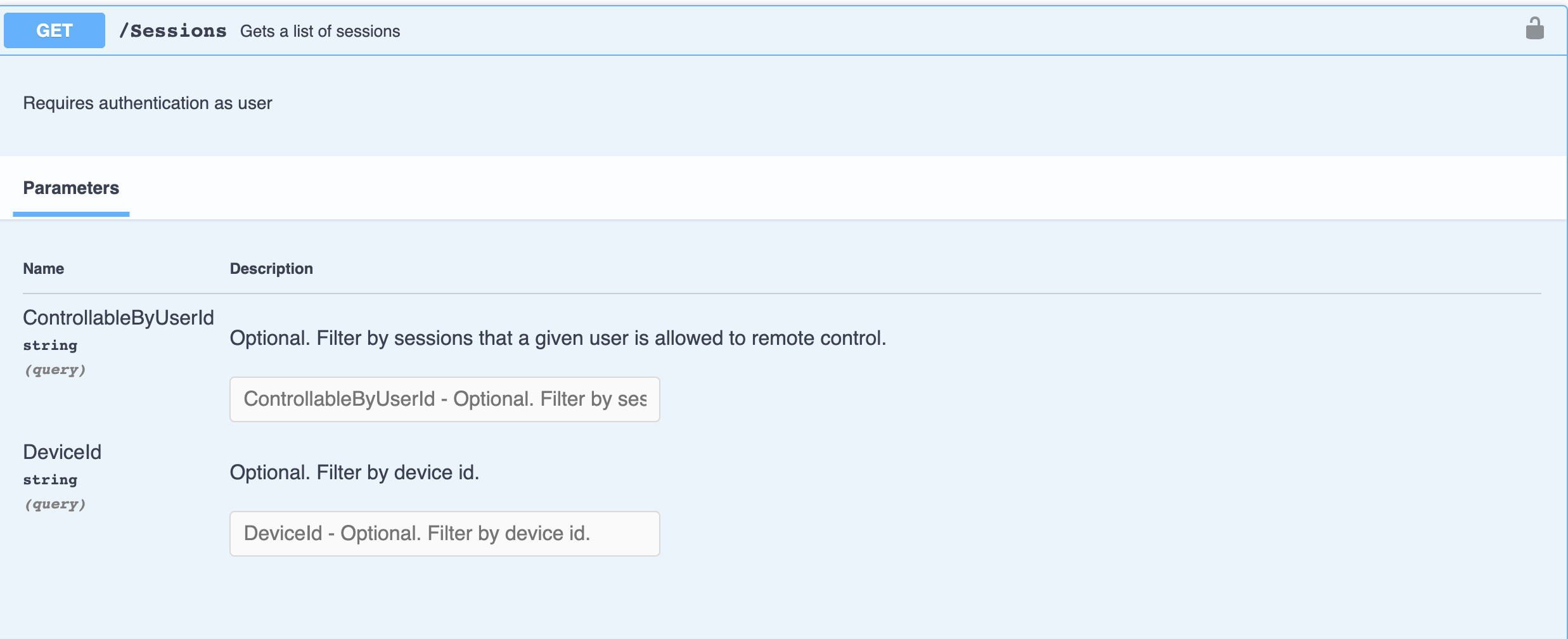The image size is (1568, 639).
Task: Click the (query) label under DeviceId
Action: point(55,504)
